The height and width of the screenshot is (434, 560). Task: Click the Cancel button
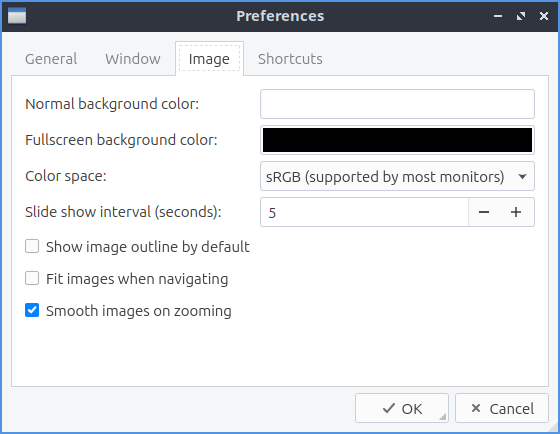(x=502, y=408)
